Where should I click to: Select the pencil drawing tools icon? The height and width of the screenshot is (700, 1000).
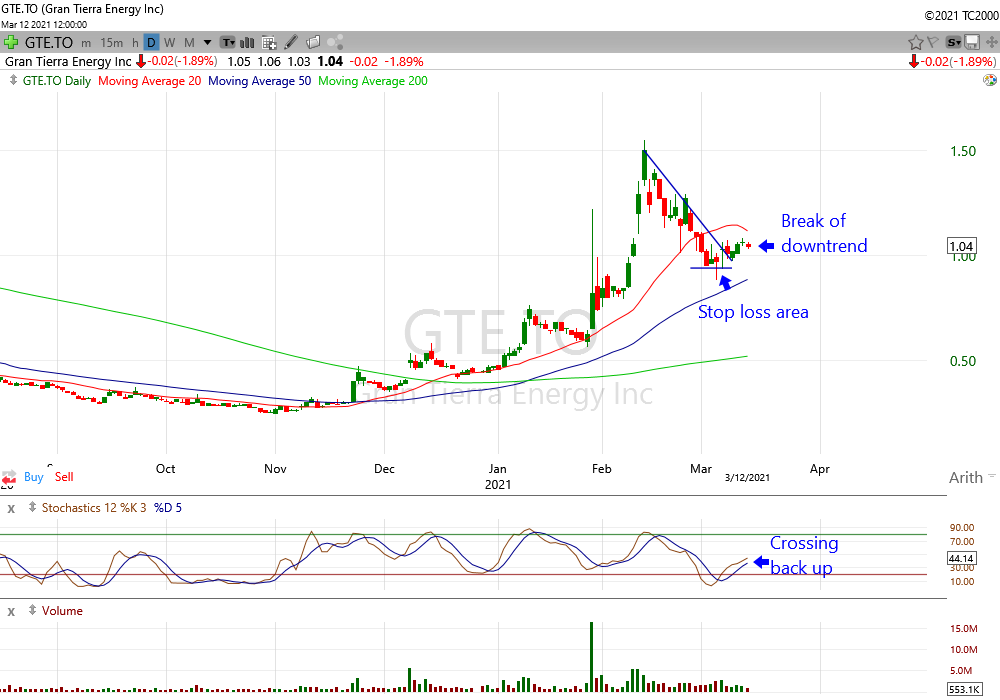click(291, 43)
